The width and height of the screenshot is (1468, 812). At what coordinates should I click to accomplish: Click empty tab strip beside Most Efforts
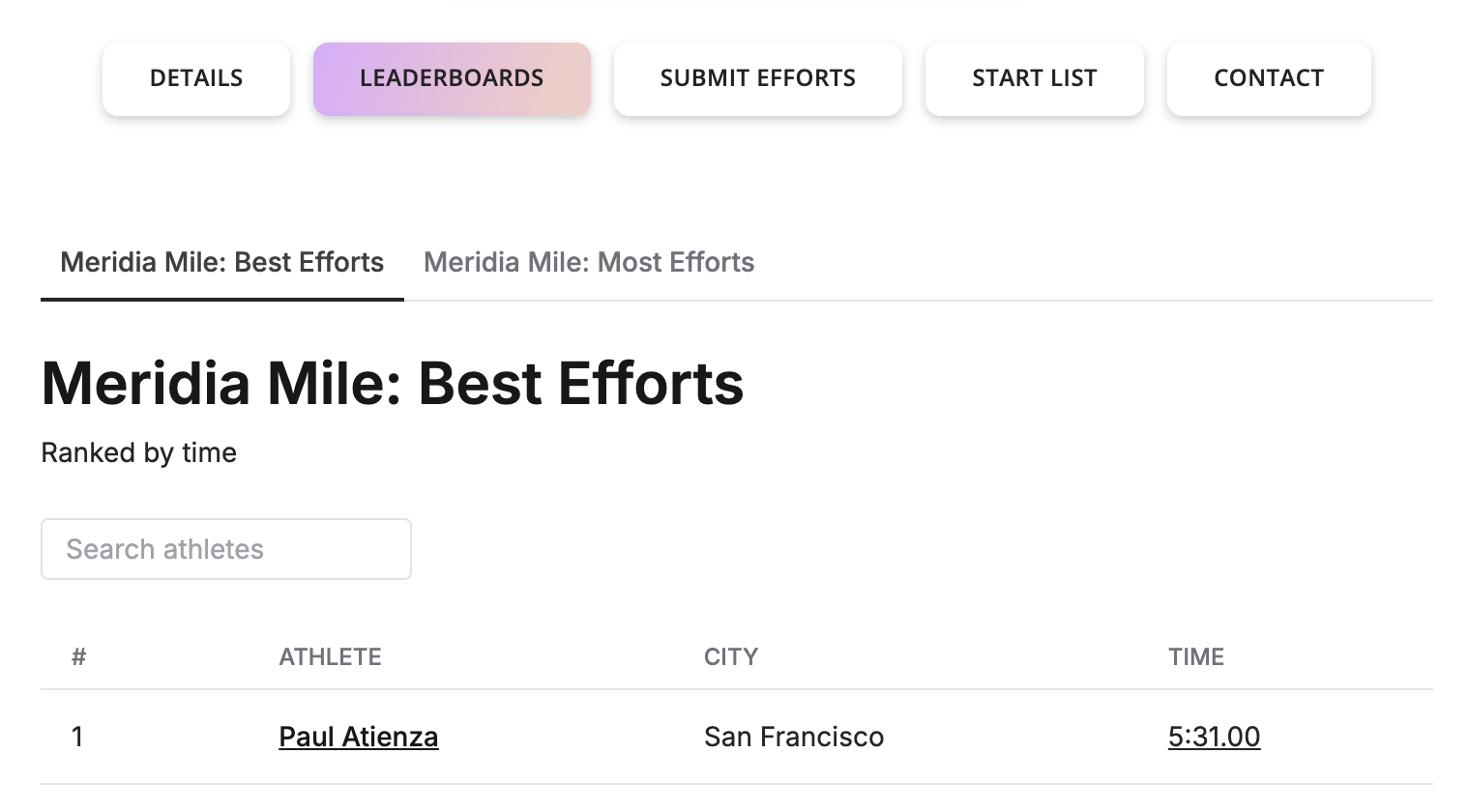(1064, 262)
